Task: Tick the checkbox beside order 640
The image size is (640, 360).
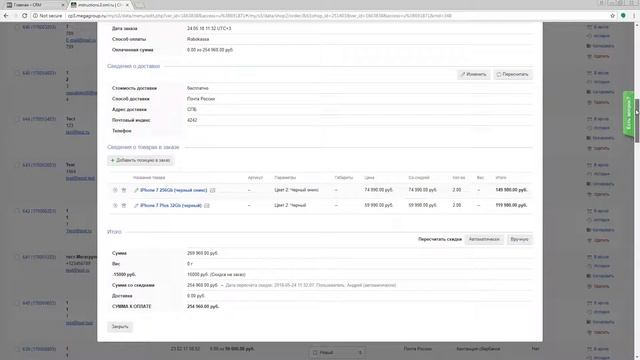Action: [17, 303]
